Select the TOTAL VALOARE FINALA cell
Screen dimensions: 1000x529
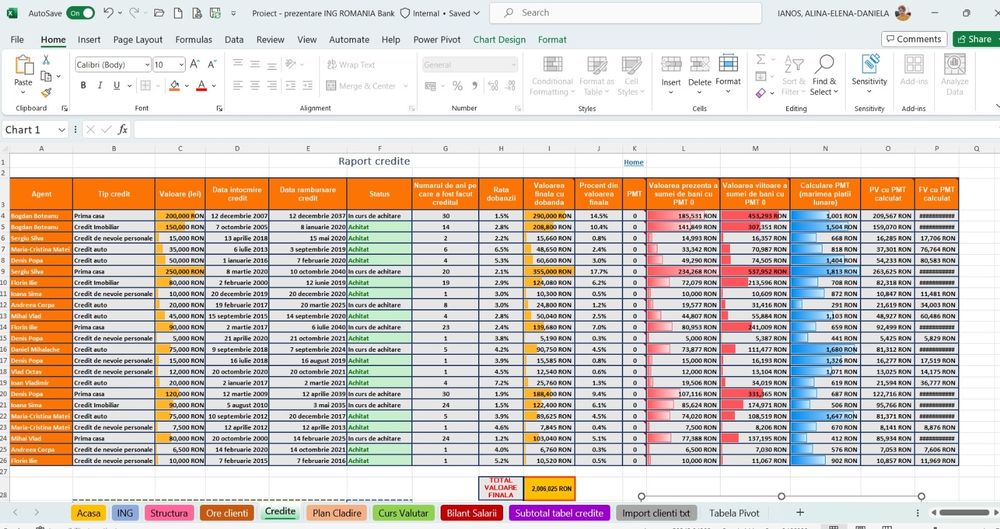click(501, 488)
